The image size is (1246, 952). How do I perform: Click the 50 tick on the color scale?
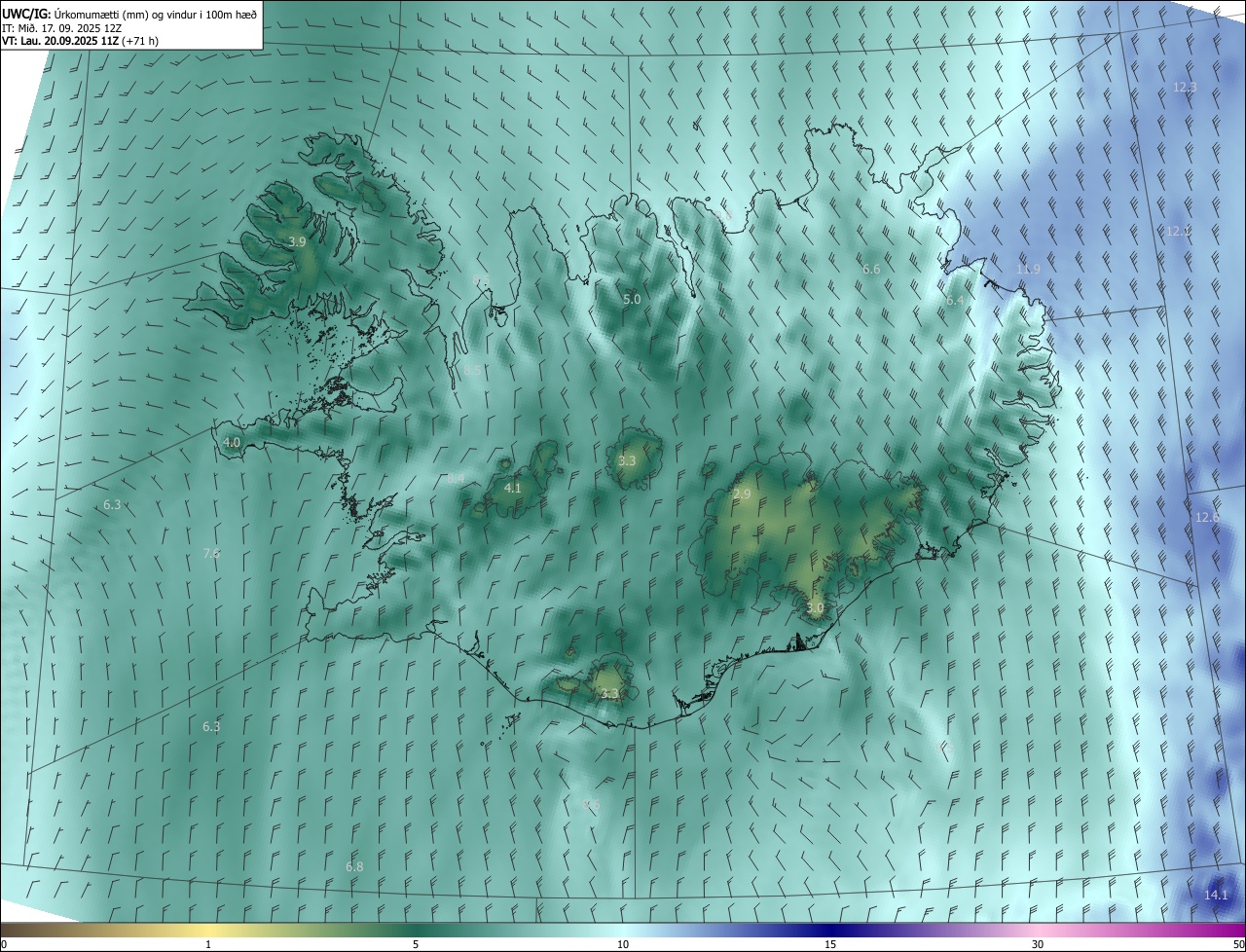tap(1238, 944)
